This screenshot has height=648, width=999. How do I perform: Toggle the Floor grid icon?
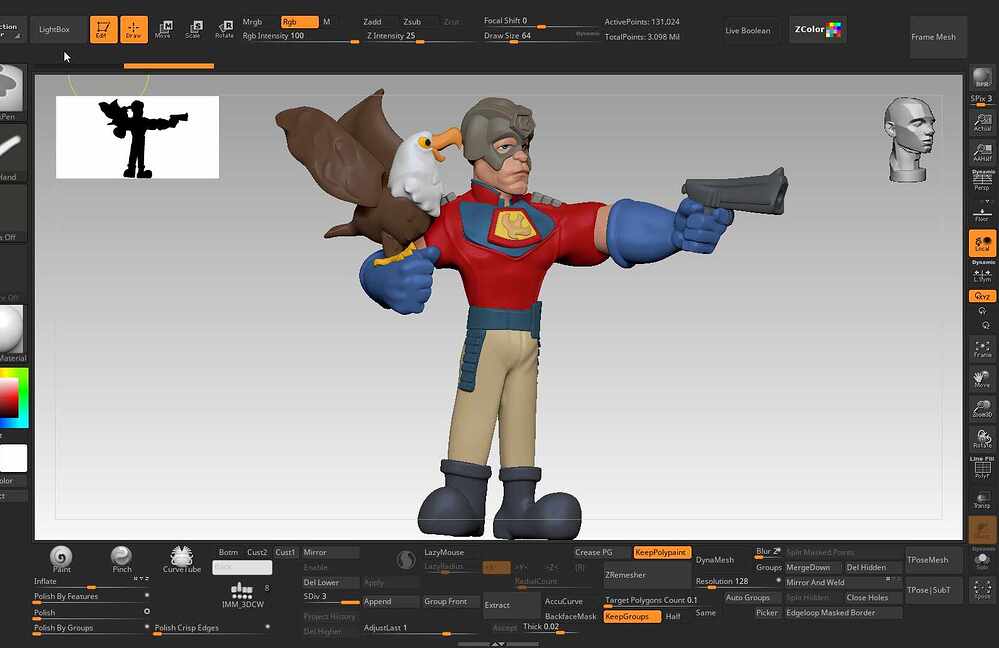pos(982,212)
